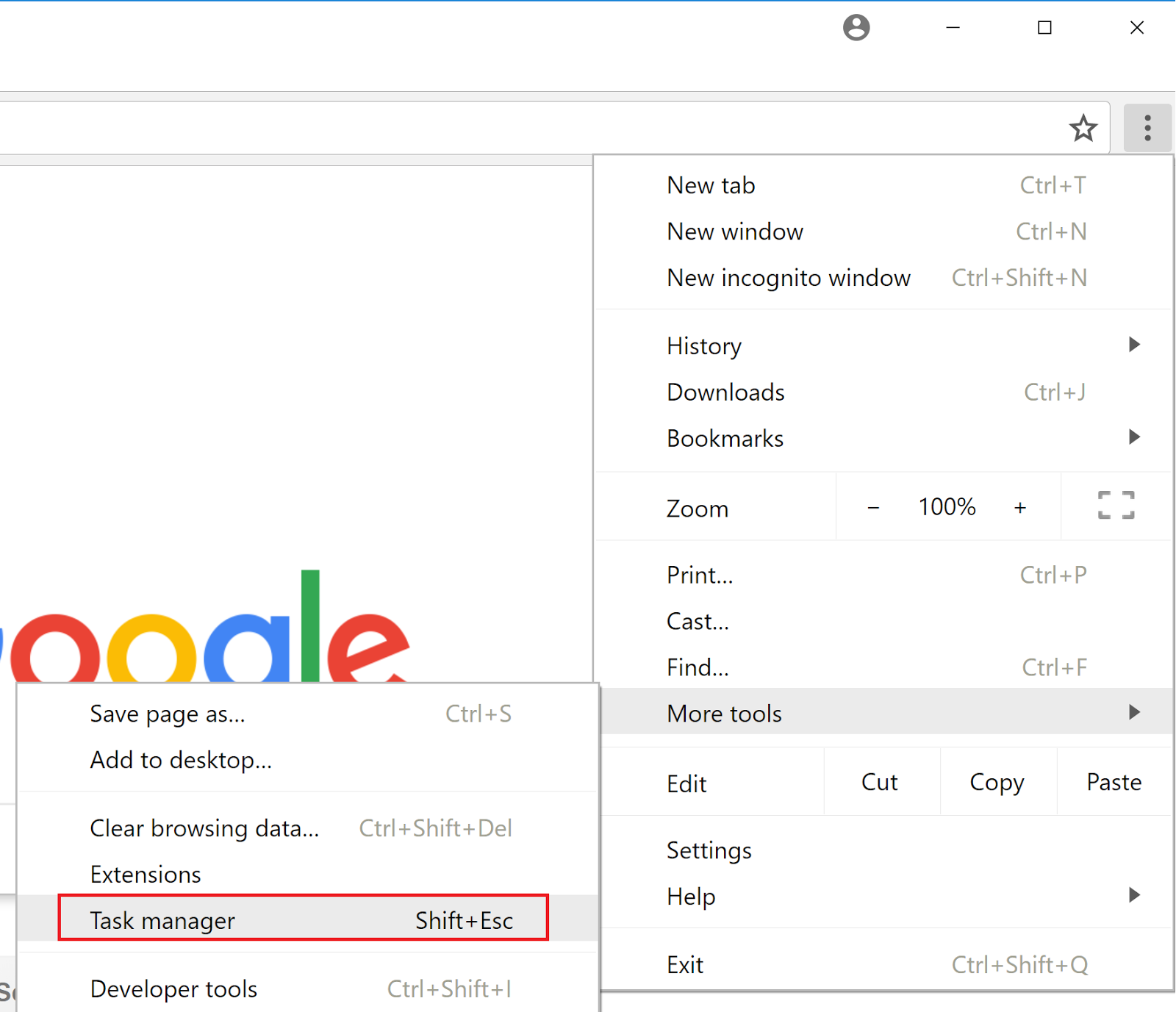Click inside the address bar
The height and width of the screenshot is (1012, 1176).
pos(514,126)
